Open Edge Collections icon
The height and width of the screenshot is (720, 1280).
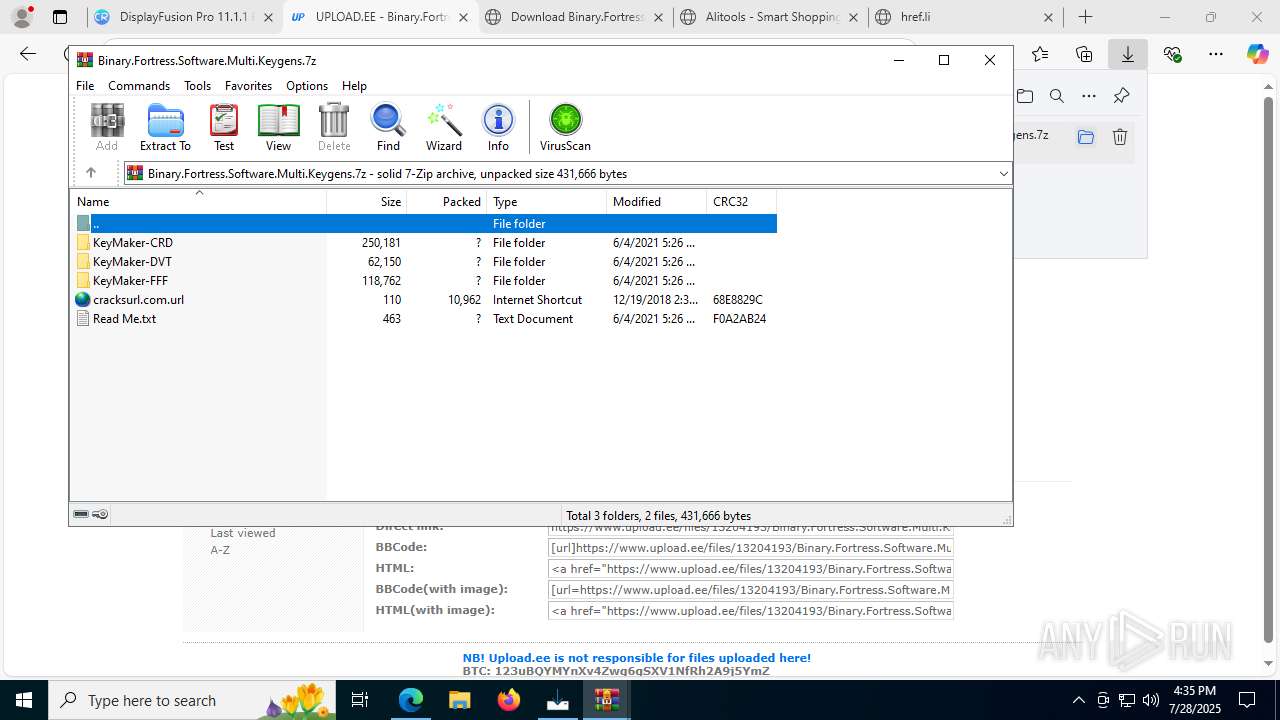[1084, 54]
